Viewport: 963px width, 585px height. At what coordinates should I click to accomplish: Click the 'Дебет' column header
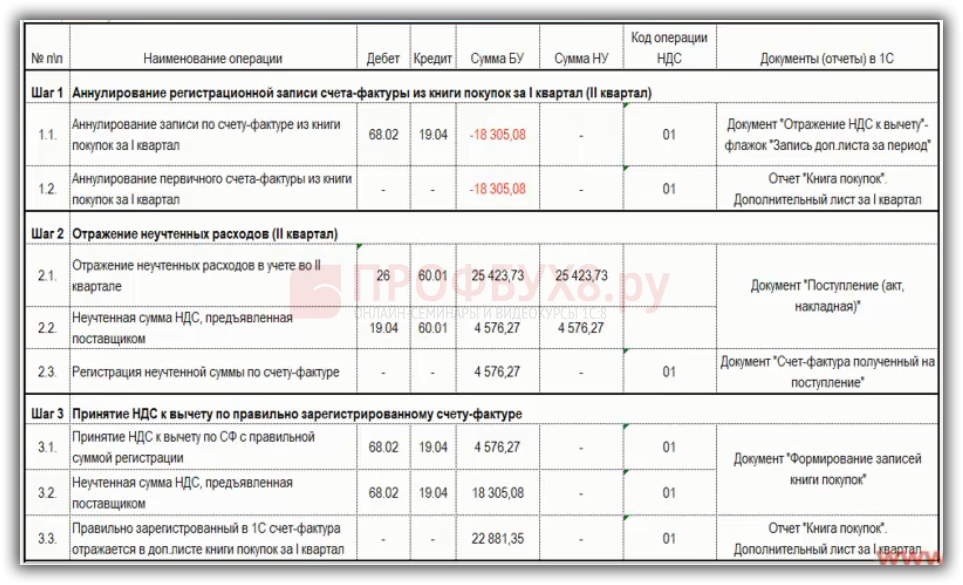[383, 59]
